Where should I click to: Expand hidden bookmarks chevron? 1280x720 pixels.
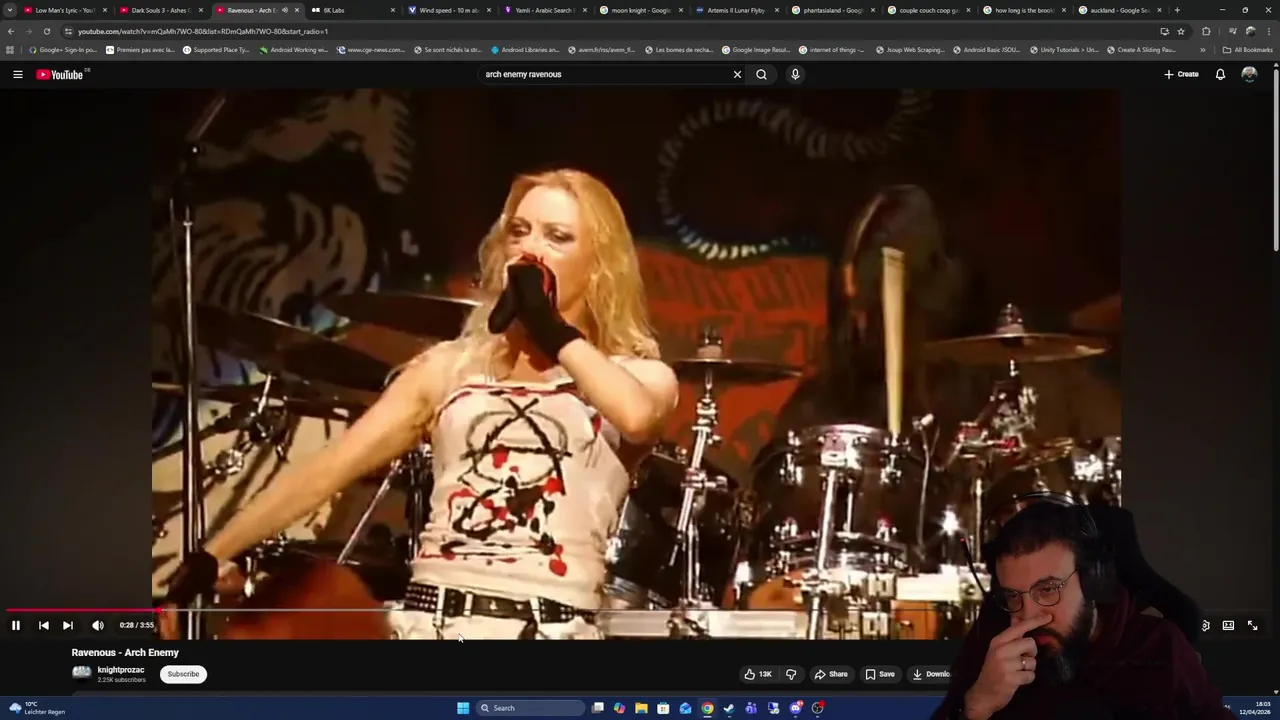[x=1203, y=49]
